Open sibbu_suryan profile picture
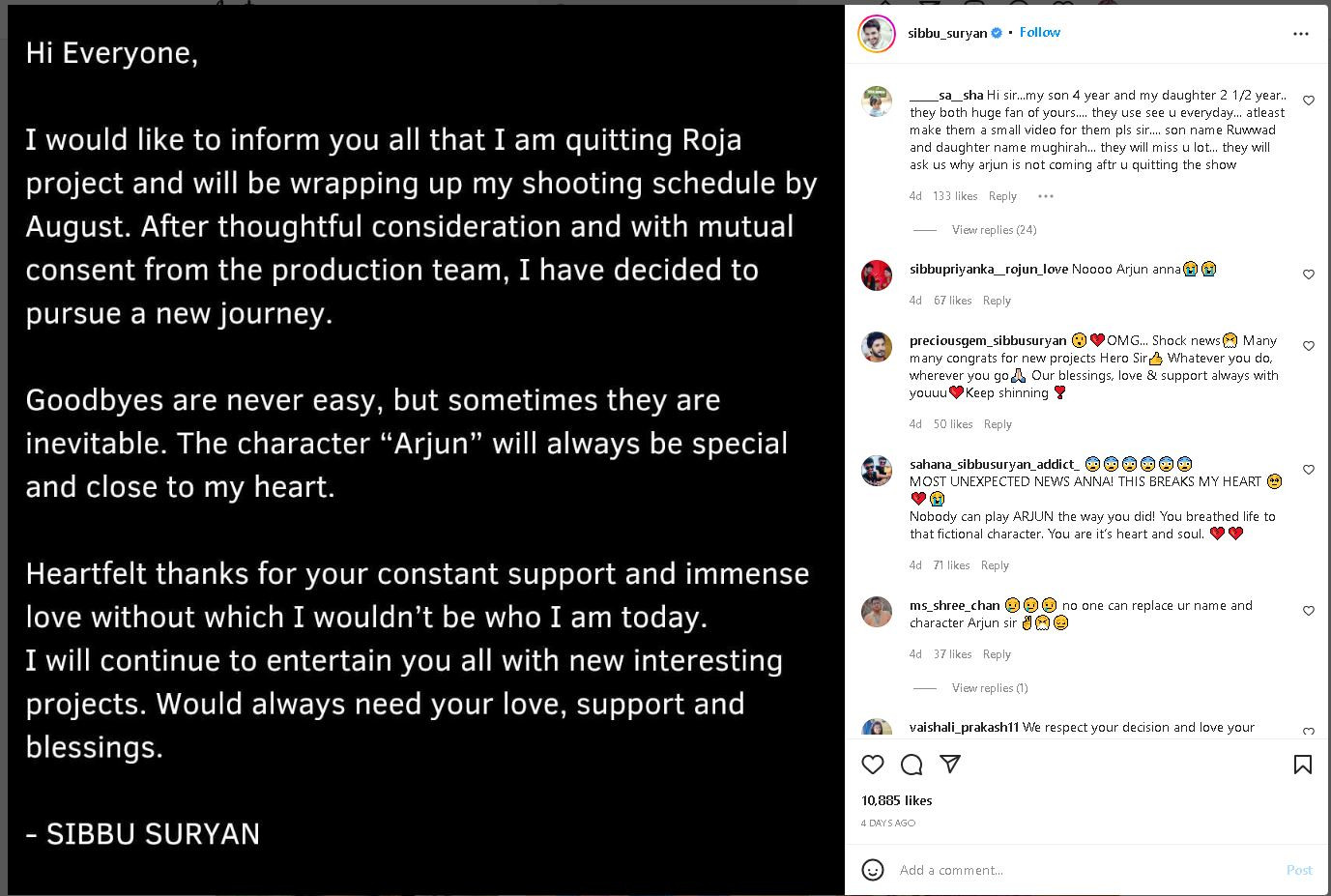The height and width of the screenshot is (896, 1331). [877, 34]
